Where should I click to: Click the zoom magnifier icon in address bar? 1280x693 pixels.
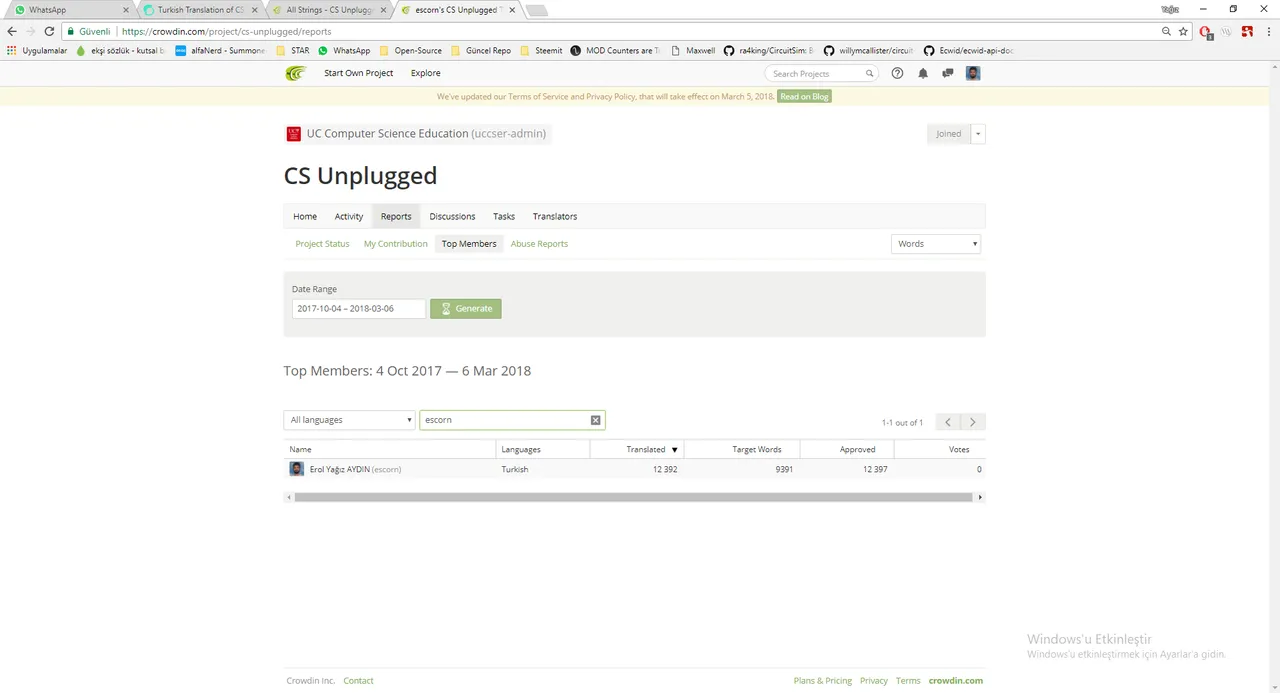click(x=1166, y=31)
